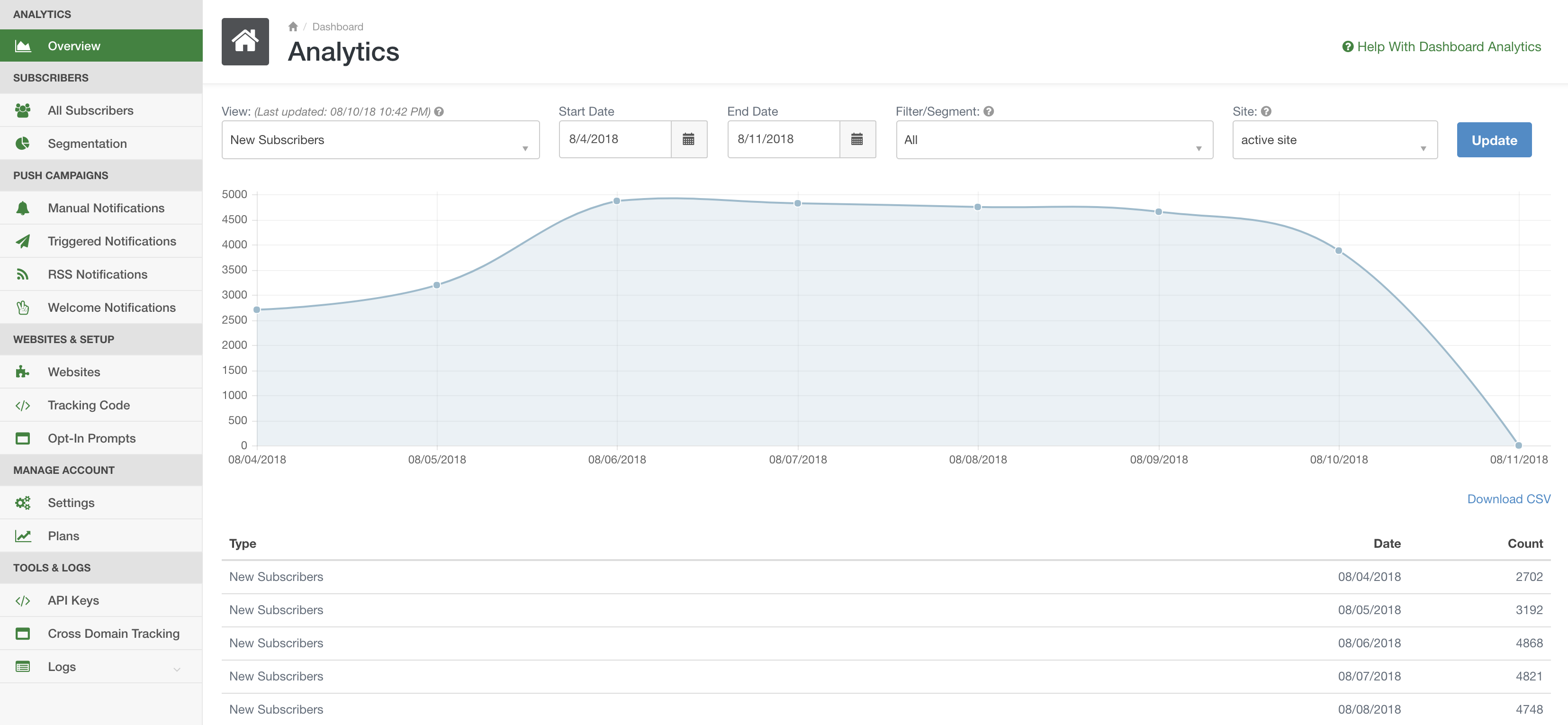
Task: Click the bell icon for Manual Notifications
Action: 23,208
